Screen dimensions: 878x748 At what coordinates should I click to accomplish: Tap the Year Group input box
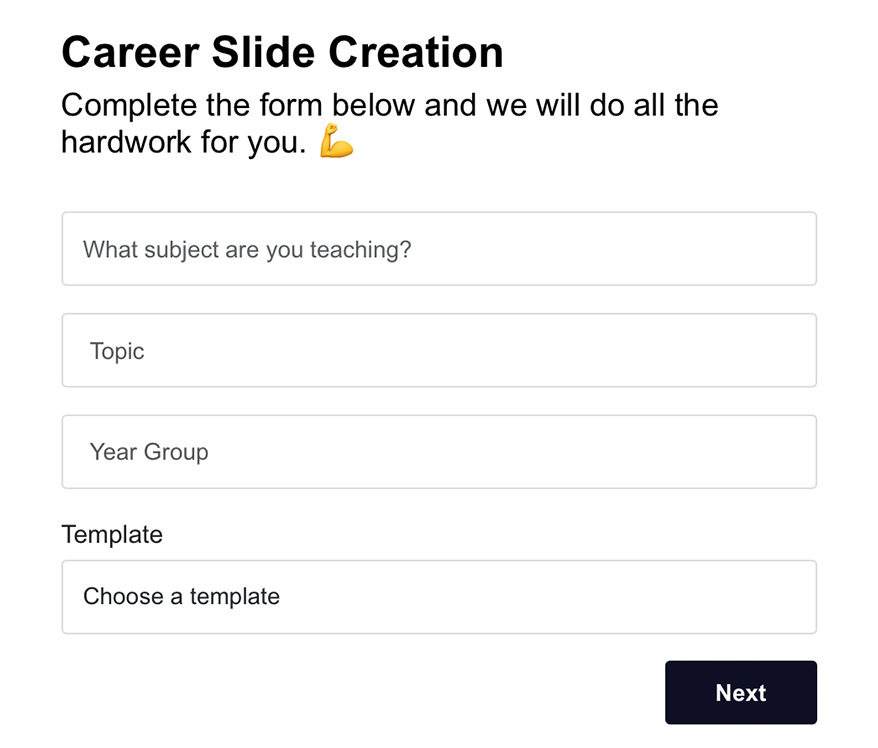click(439, 451)
